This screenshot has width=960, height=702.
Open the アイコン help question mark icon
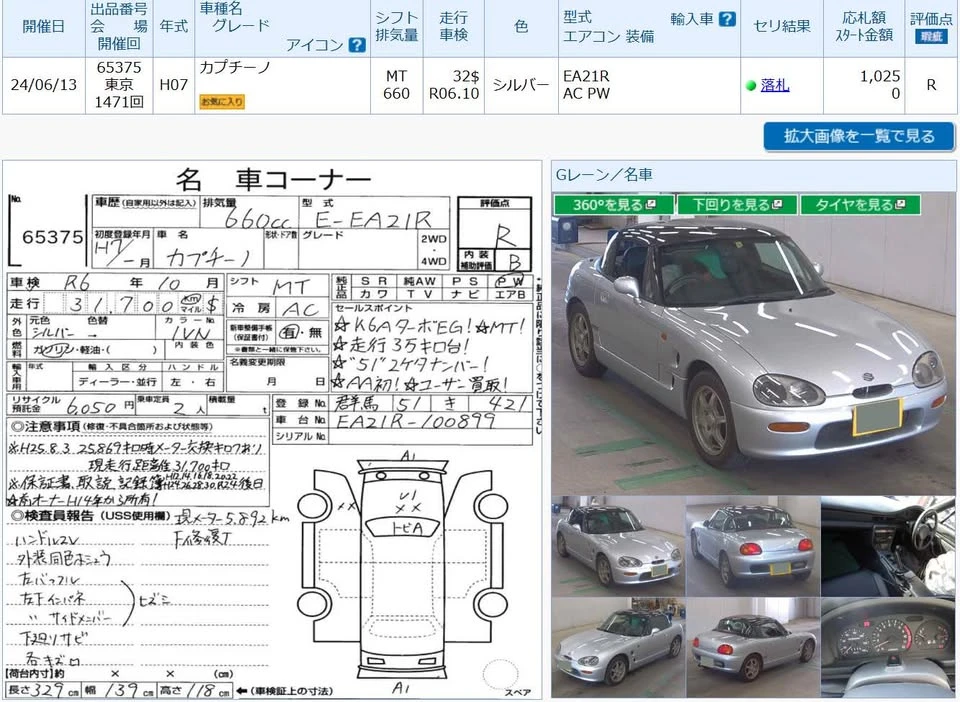(x=356, y=45)
